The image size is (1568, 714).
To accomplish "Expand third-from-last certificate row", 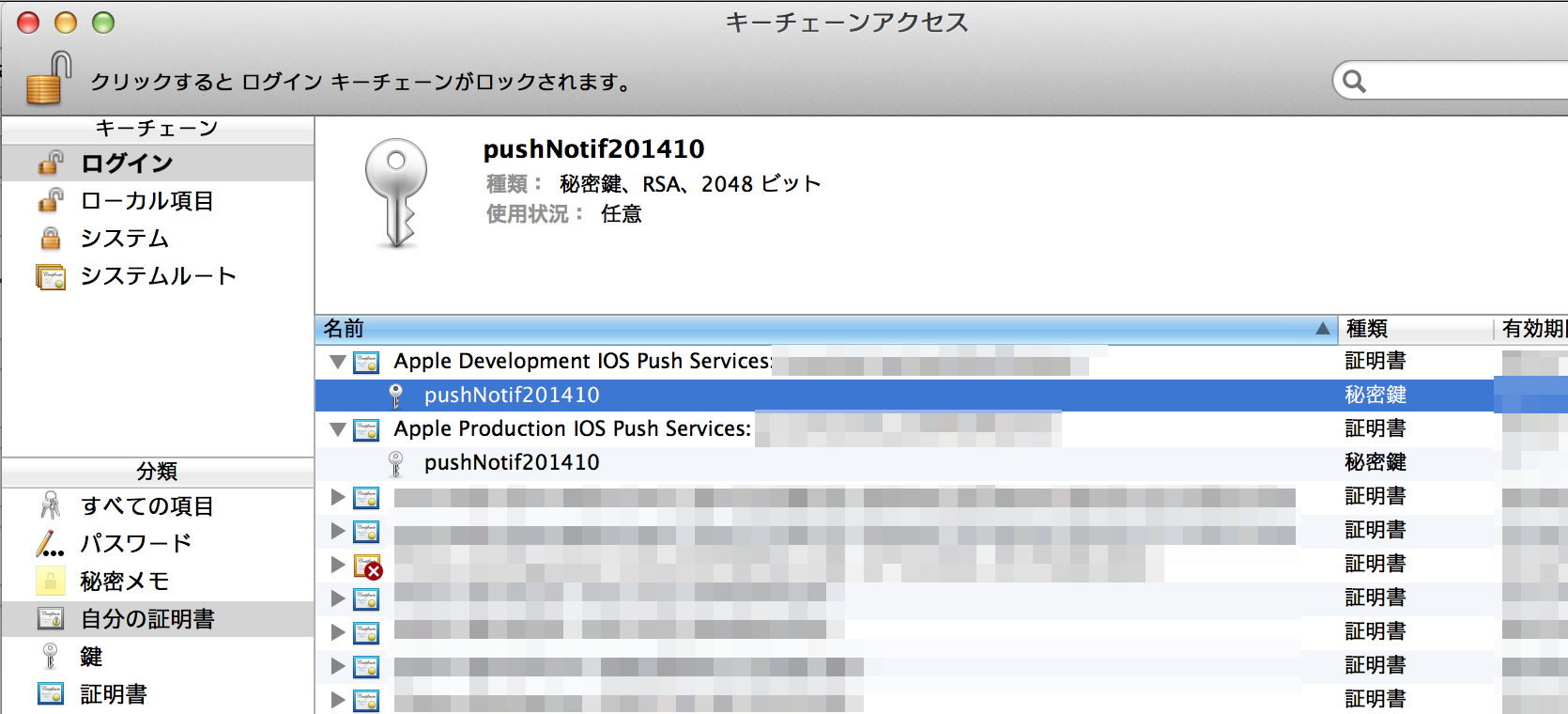I will coord(337,632).
